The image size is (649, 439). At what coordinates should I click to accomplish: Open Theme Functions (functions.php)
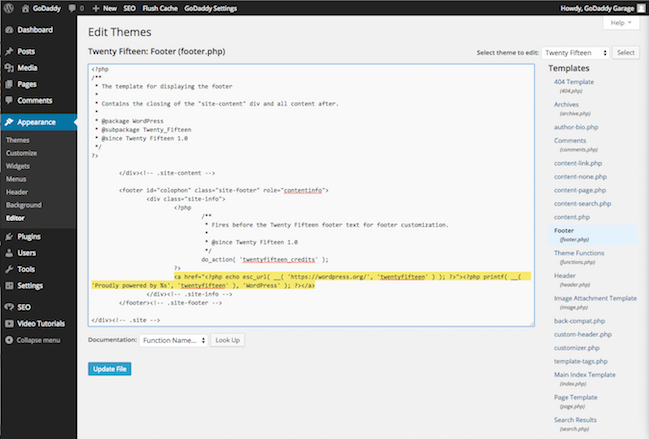(579, 253)
